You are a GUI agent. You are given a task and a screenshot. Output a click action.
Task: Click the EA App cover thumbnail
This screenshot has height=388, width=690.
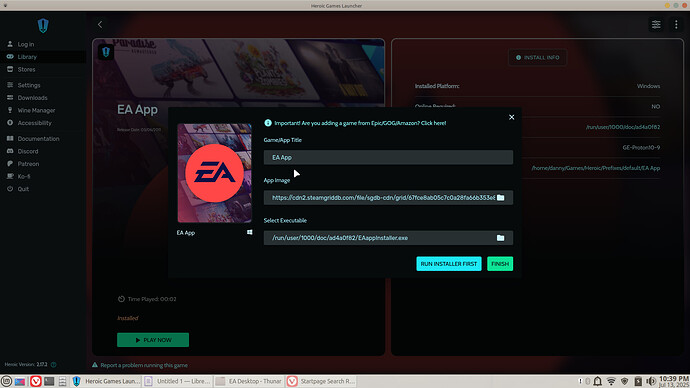pyautogui.click(x=214, y=173)
